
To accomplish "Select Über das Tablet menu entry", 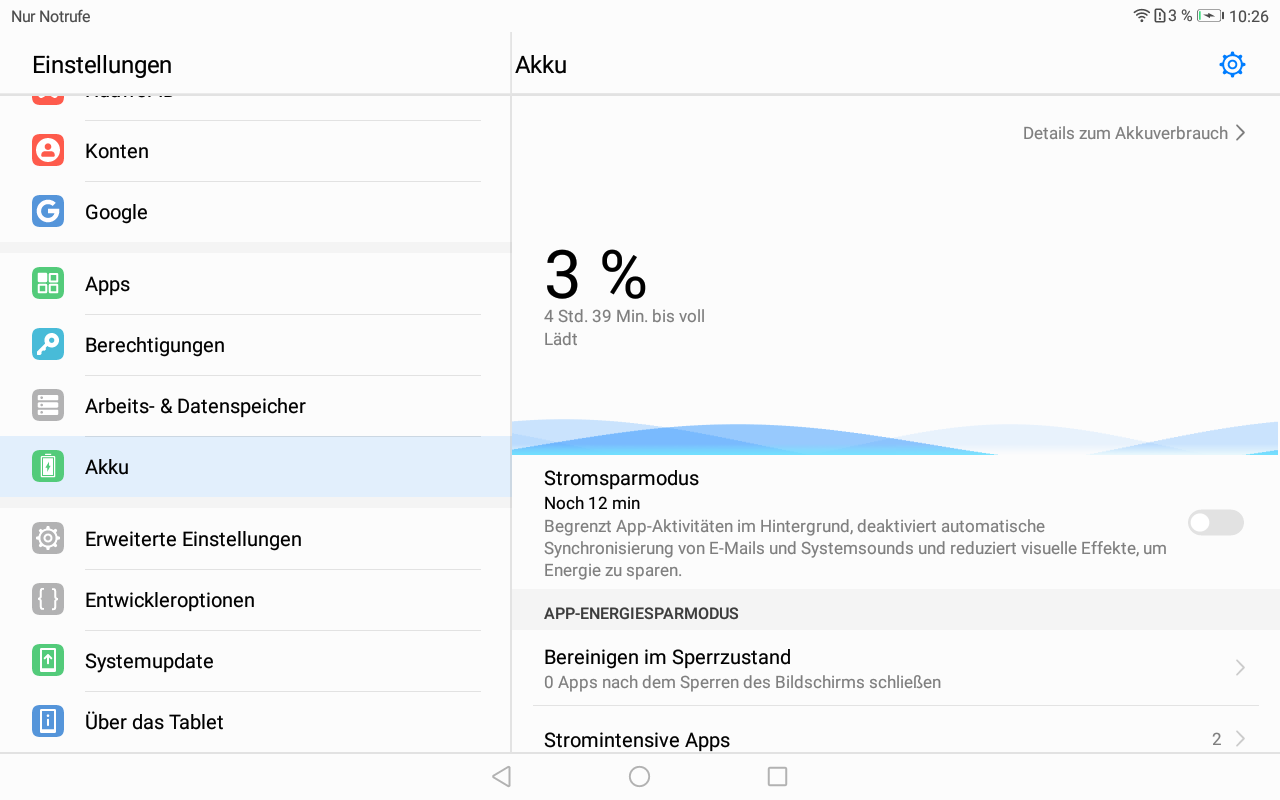I will 154,722.
